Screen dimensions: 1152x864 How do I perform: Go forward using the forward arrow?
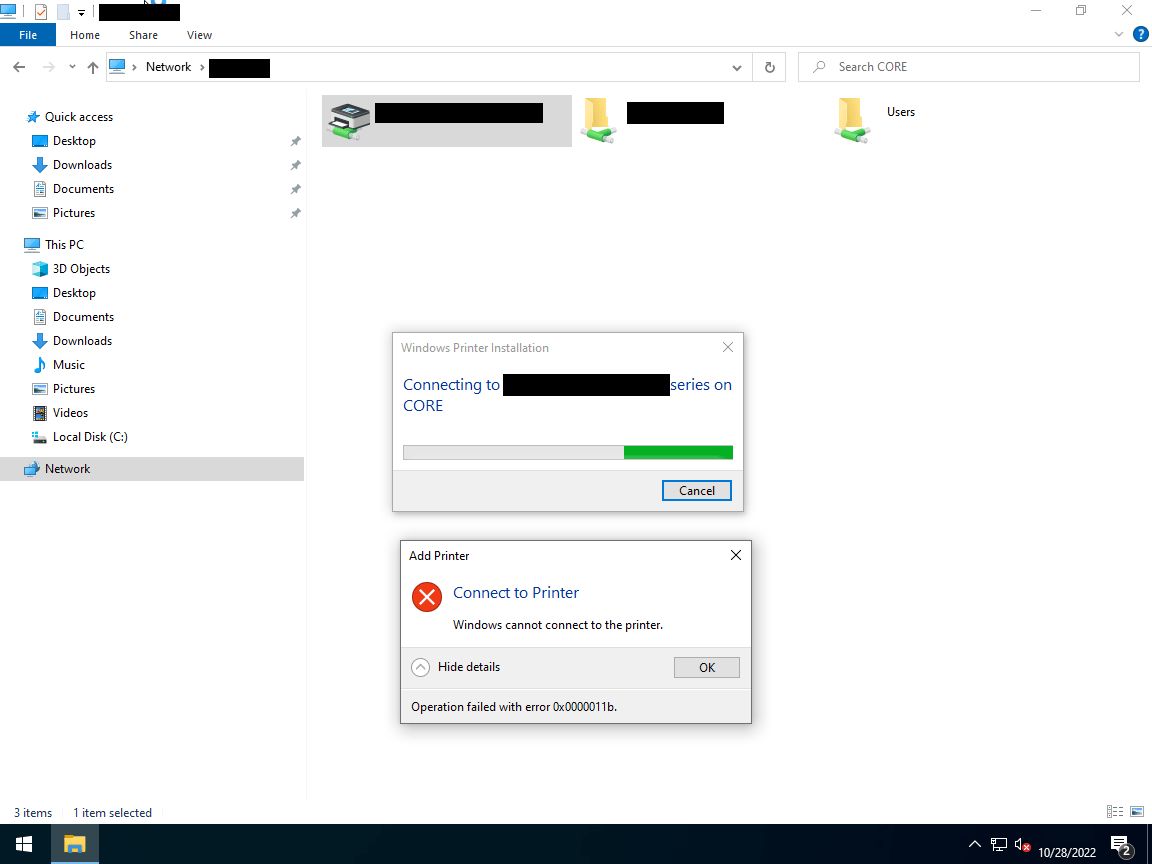tap(48, 67)
